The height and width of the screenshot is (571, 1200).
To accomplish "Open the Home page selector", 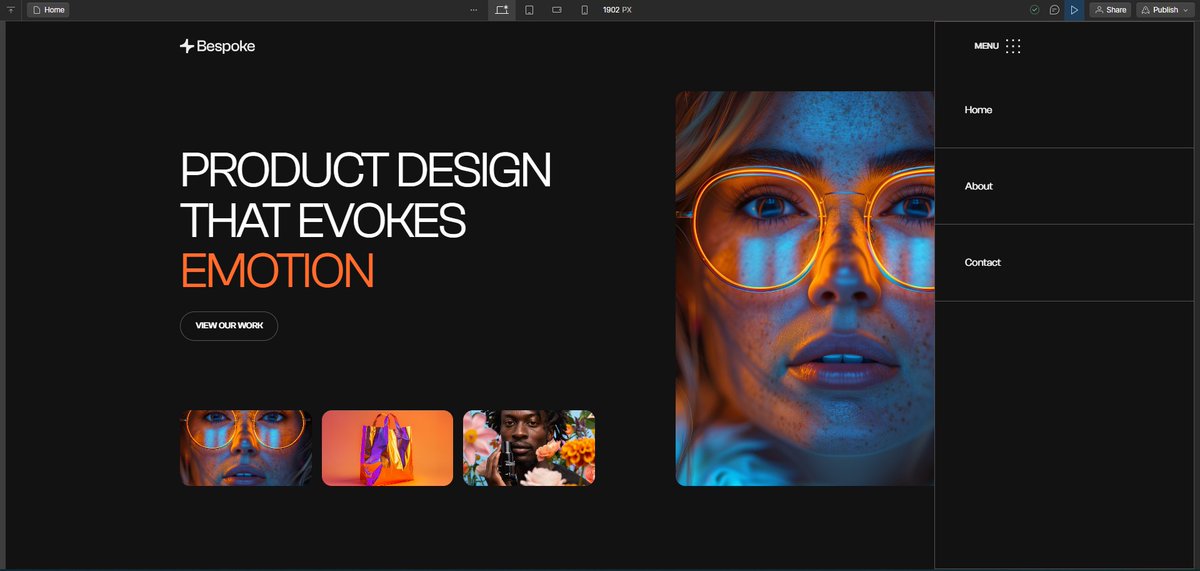I will (49, 9).
